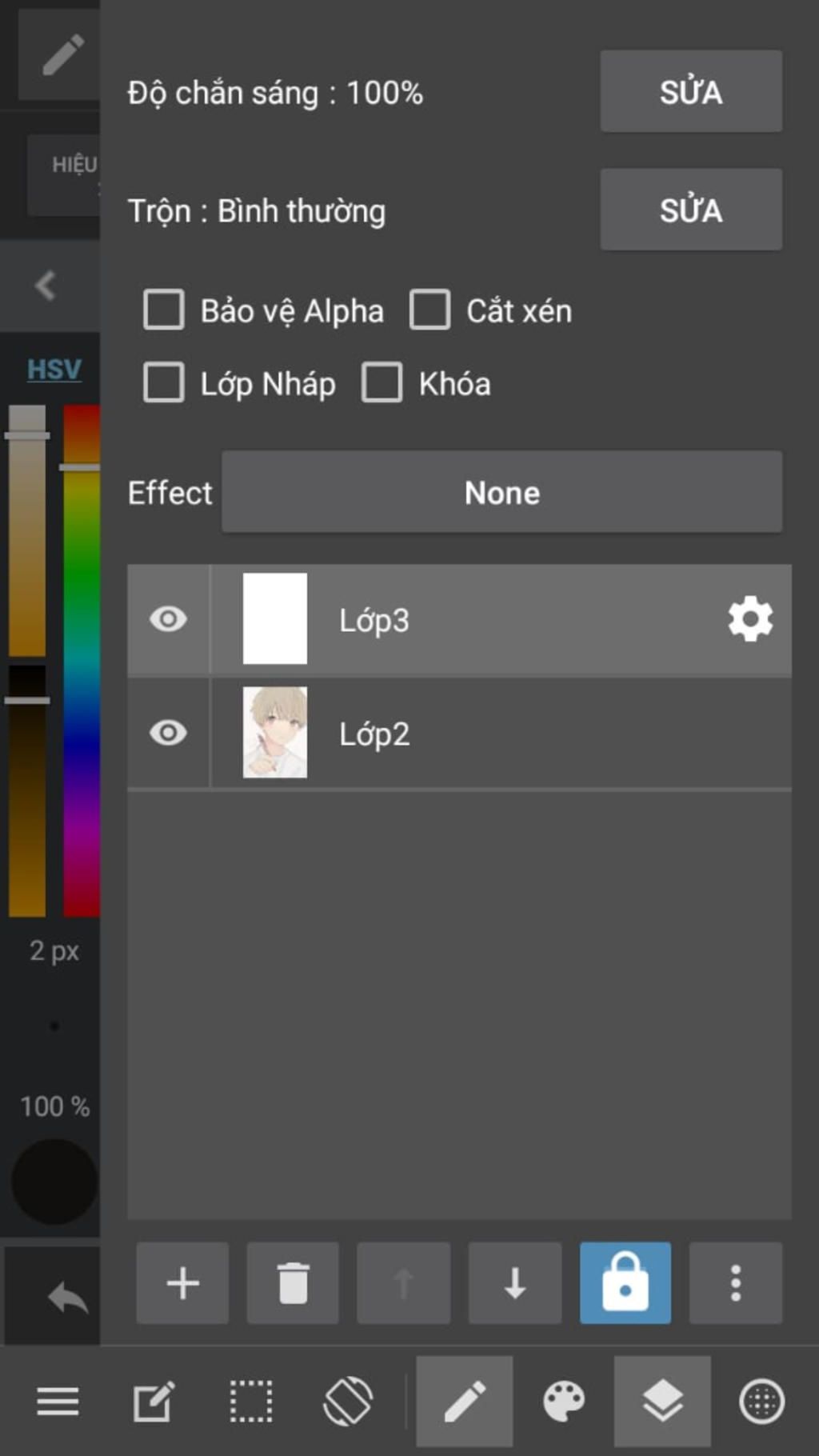Open the color palette icon
This screenshot has width=819, height=1456.
pyautogui.click(x=564, y=1402)
